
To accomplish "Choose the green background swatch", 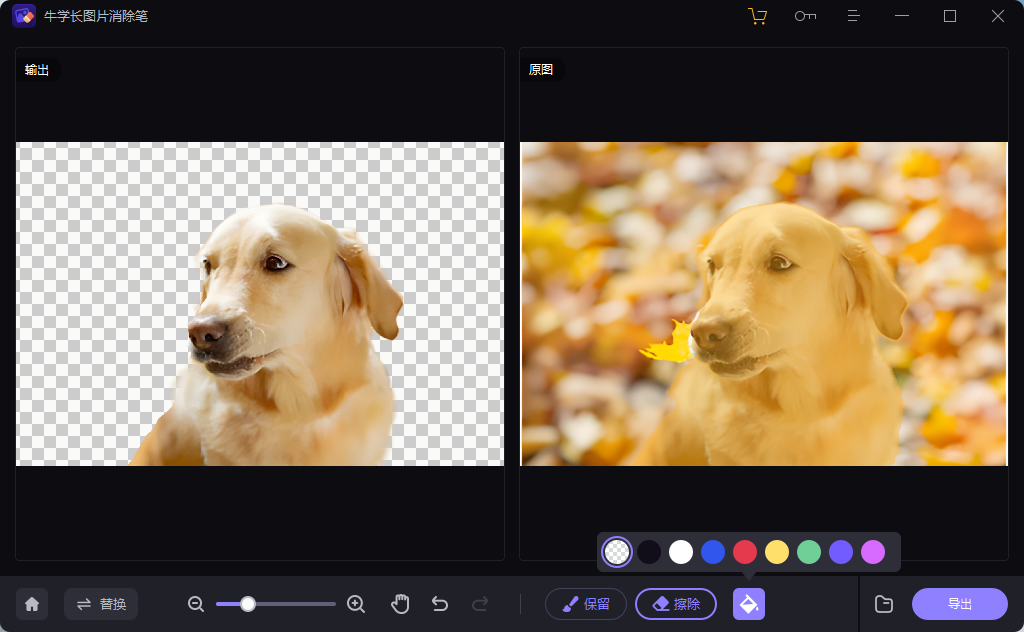I will (809, 552).
